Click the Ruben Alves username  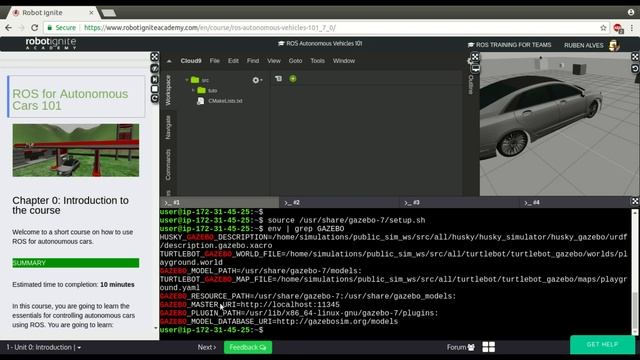tap(584, 45)
